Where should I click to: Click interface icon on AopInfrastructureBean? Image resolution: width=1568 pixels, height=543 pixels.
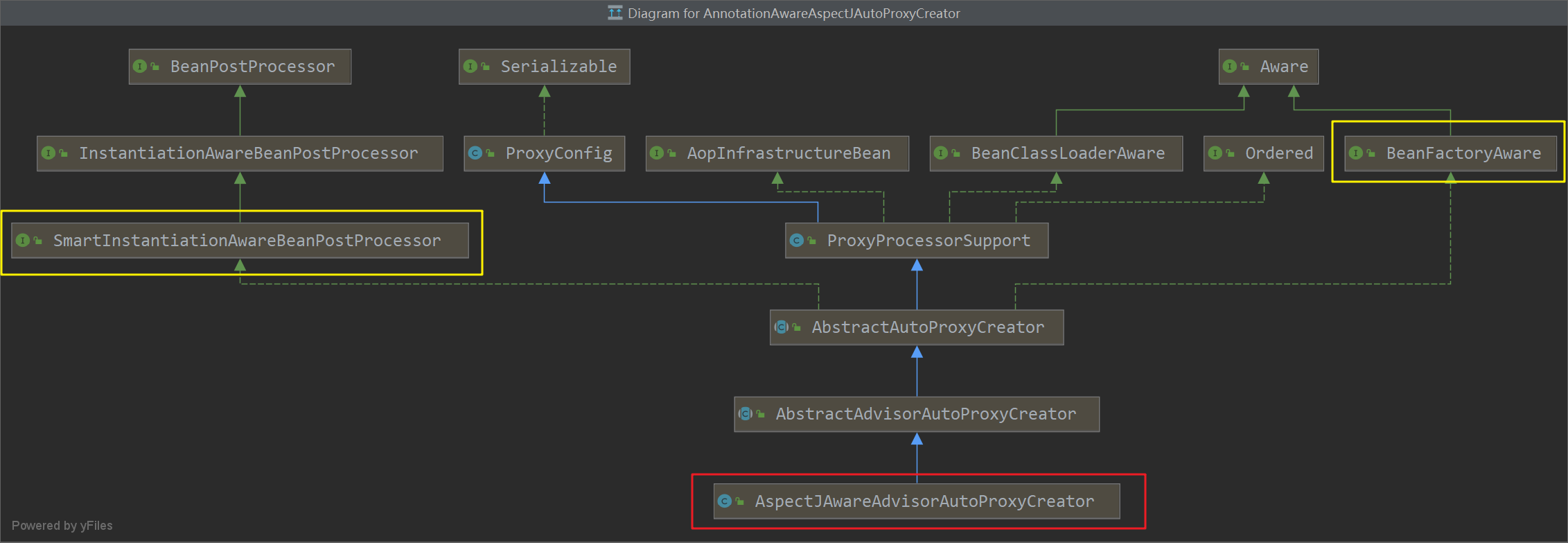click(x=657, y=153)
